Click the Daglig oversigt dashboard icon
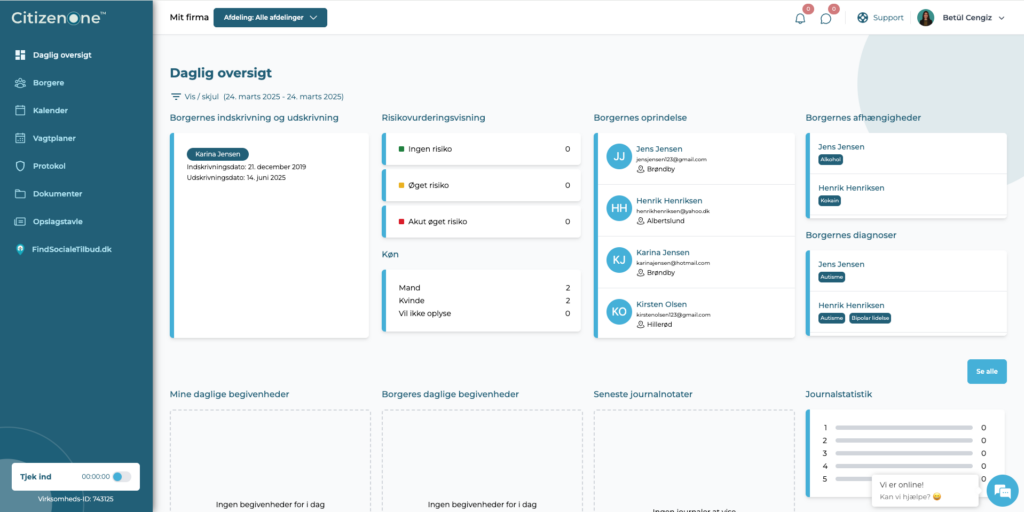This screenshot has height=512, width=1024. (x=20, y=55)
